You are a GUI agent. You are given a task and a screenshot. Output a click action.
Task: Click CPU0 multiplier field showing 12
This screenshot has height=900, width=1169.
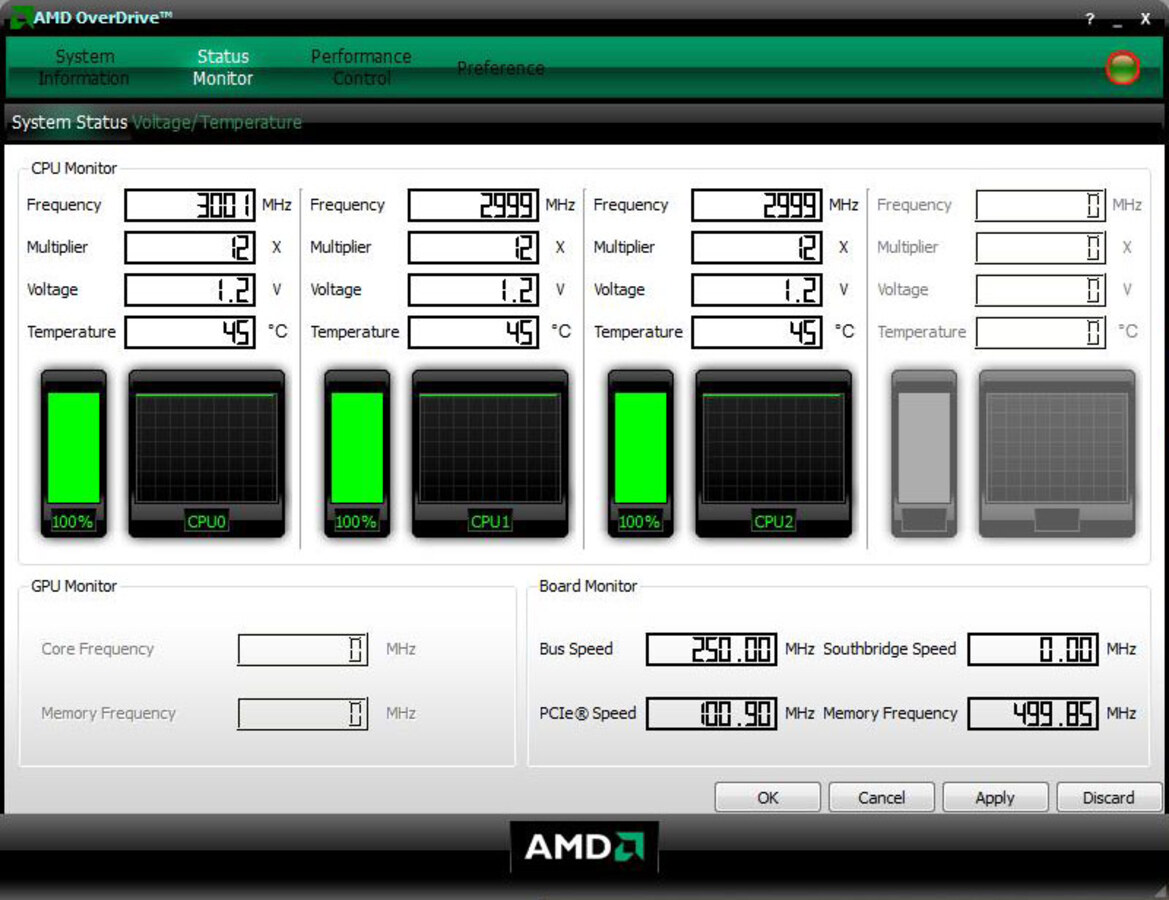190,248
